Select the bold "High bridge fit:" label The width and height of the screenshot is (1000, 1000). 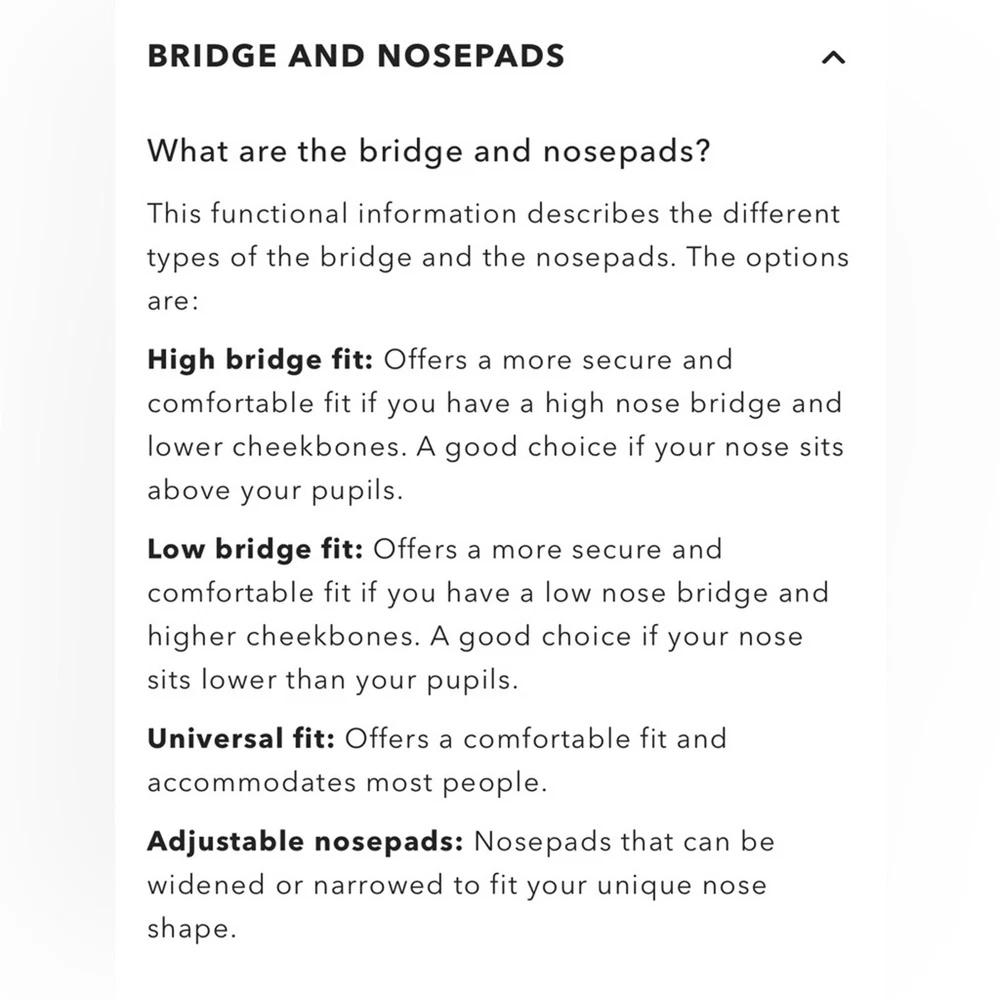[260, 360]
